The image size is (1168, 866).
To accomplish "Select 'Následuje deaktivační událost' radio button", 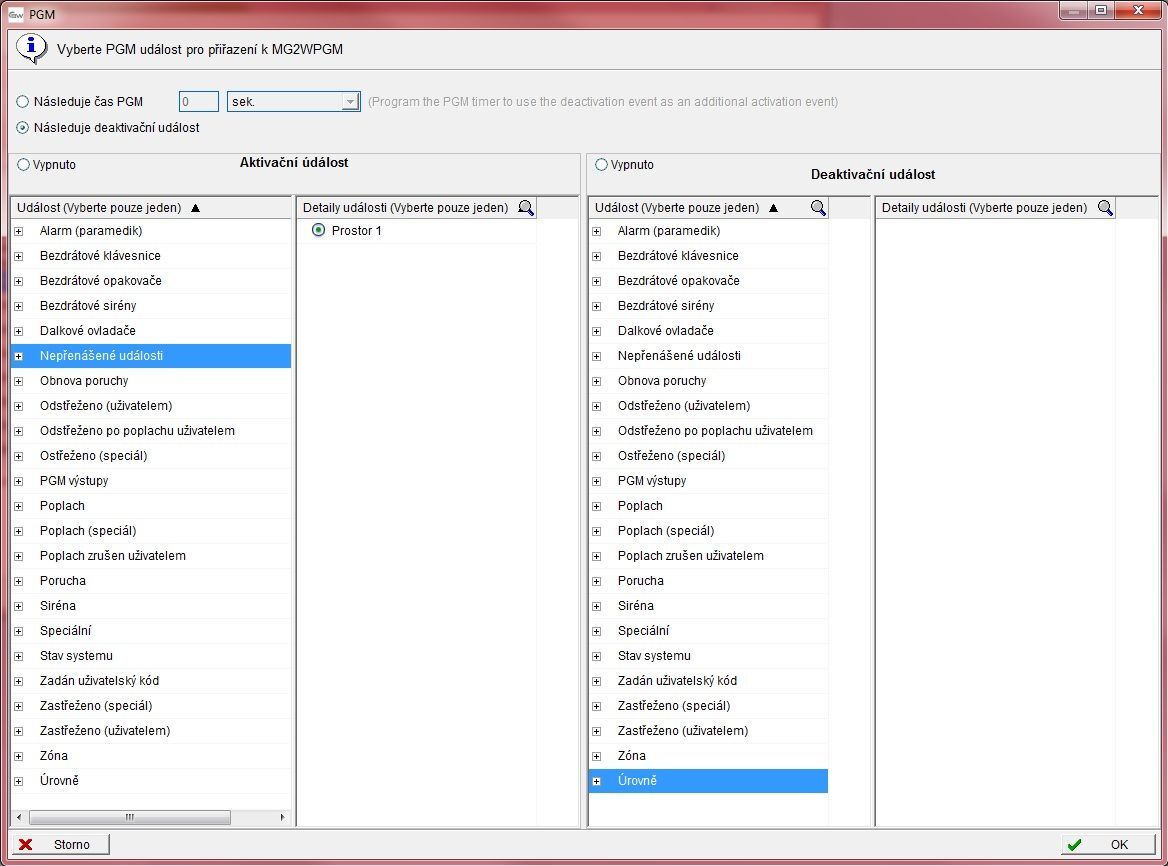I will point(23,128).
